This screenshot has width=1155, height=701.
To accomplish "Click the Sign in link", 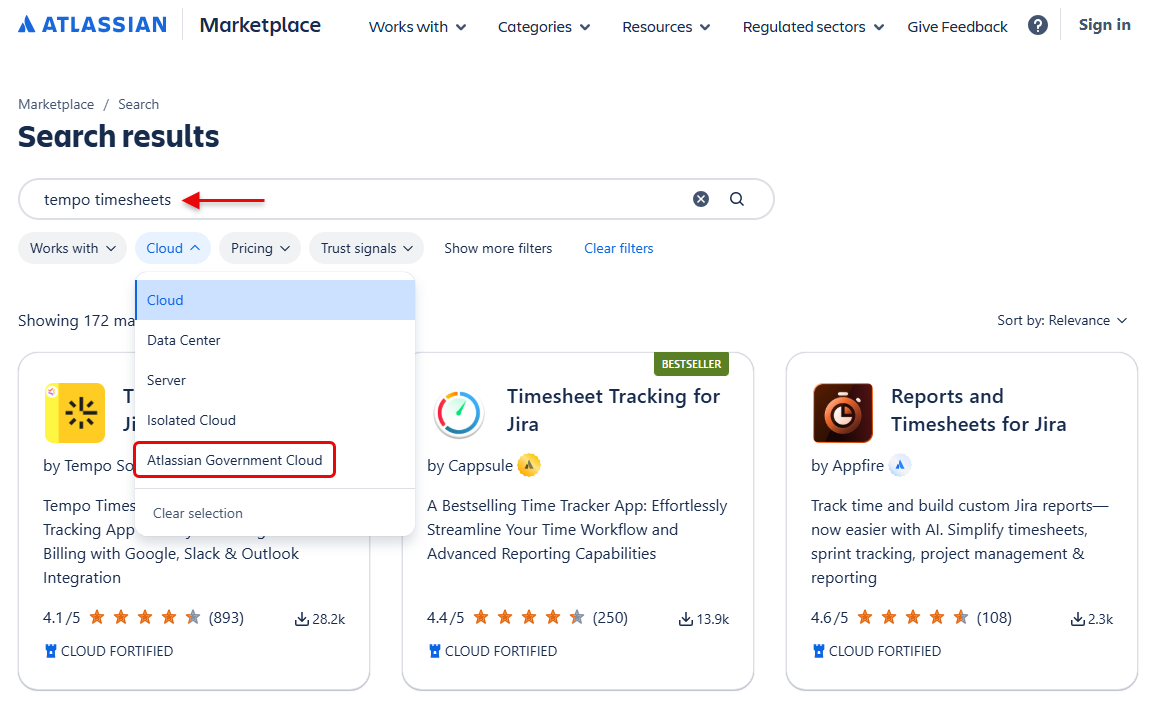I will tap(1104, 25).
